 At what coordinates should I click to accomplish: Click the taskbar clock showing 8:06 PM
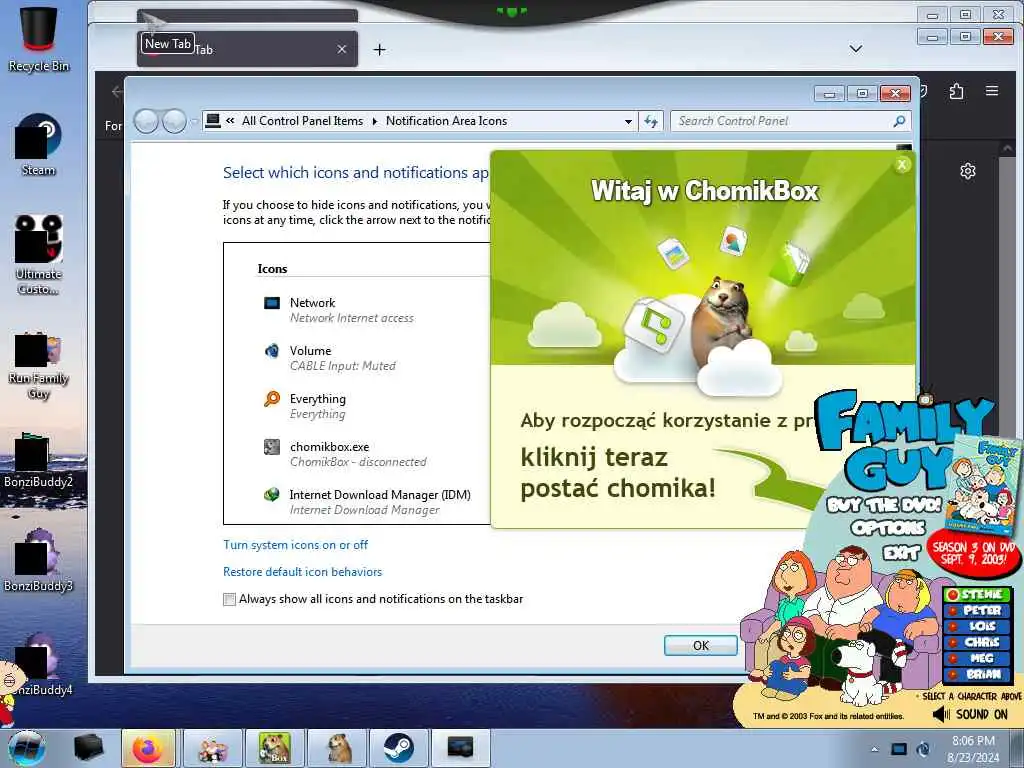[x=973, y=749]
